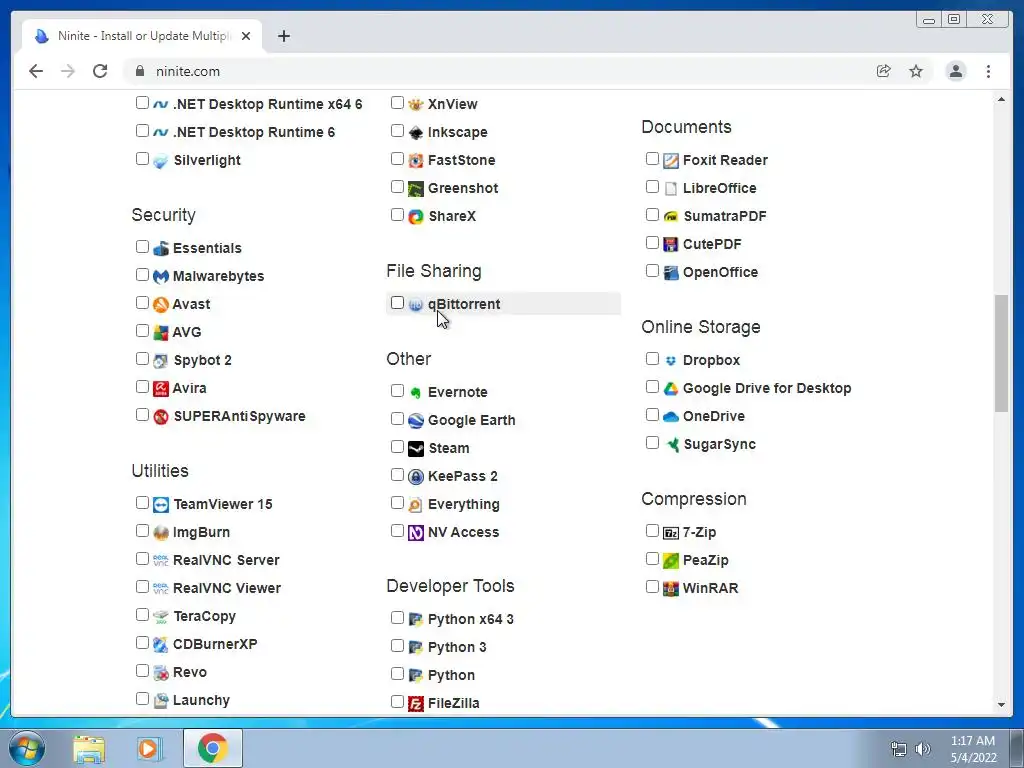Click the OneDrive cloud icon
The width and height of the screenshot is (1024, 768).
[x=671, y=417]
